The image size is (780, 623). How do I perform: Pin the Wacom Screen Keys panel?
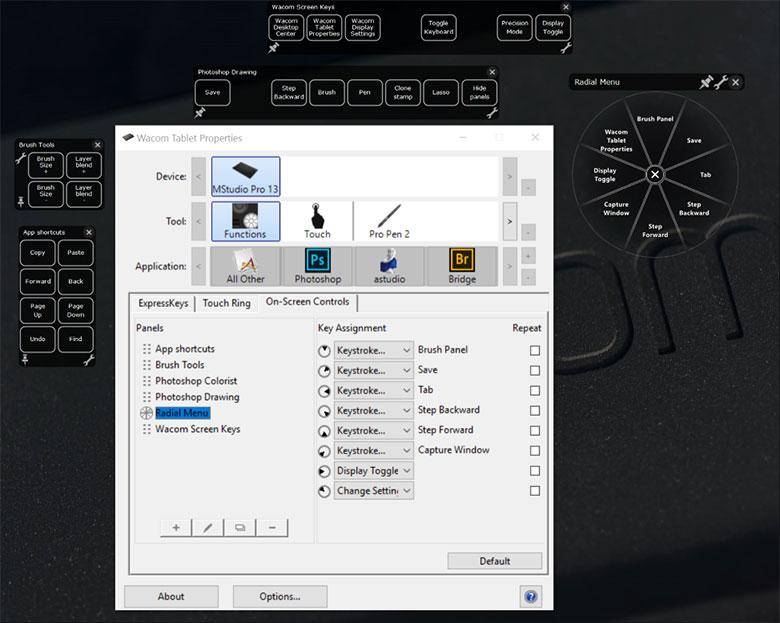(274, 48)
